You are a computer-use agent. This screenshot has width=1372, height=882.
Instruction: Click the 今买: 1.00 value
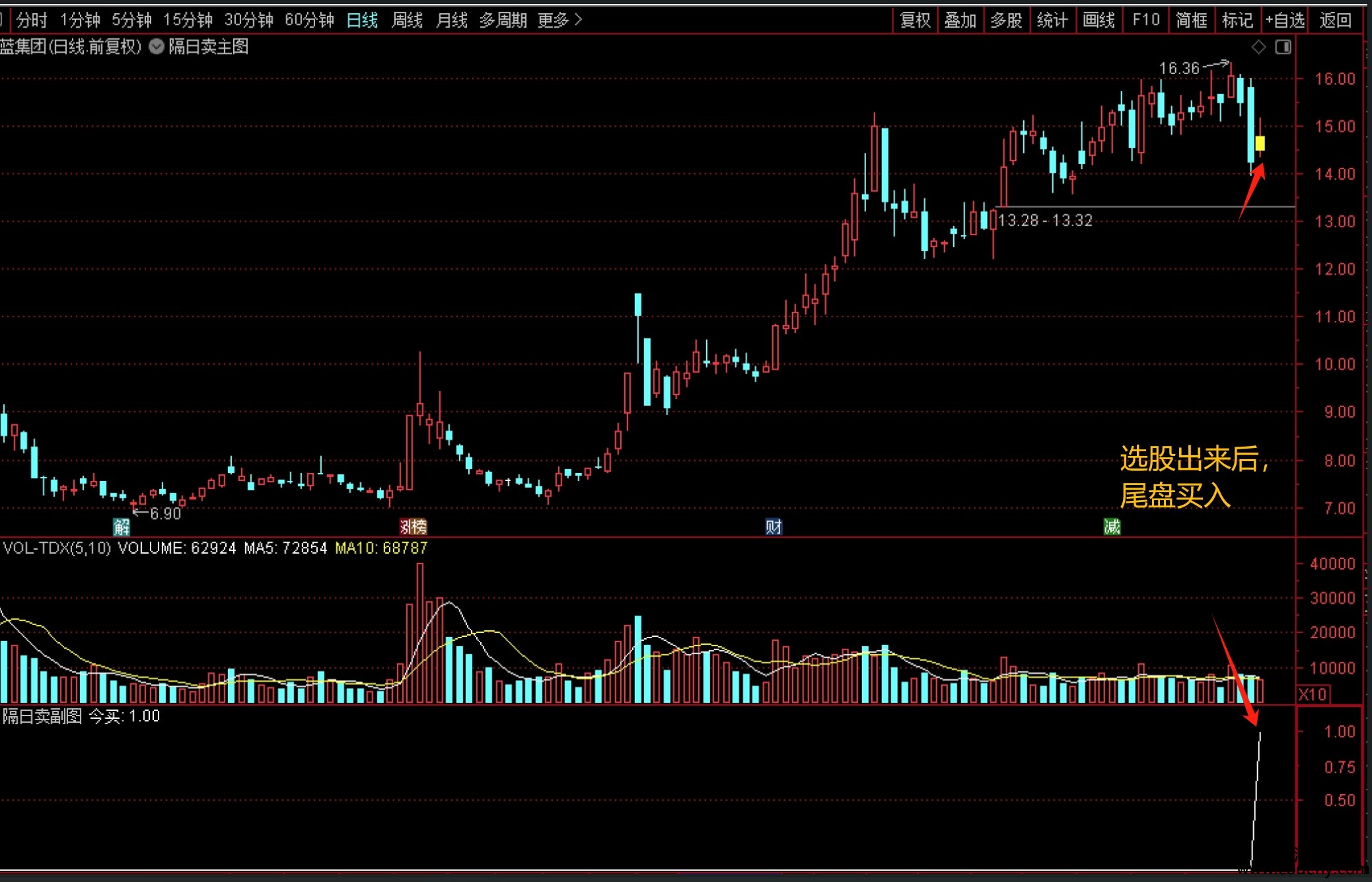[x=124, y=716]
